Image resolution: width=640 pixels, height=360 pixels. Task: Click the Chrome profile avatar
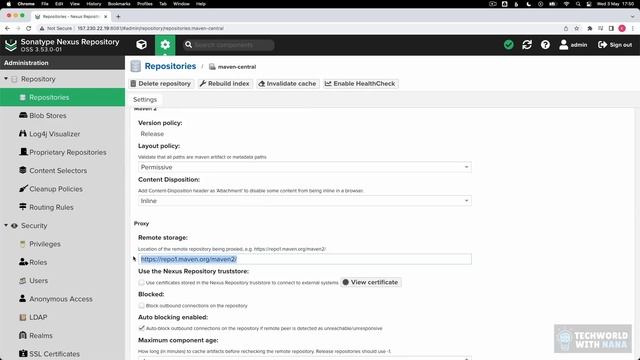tap(622, 28)
